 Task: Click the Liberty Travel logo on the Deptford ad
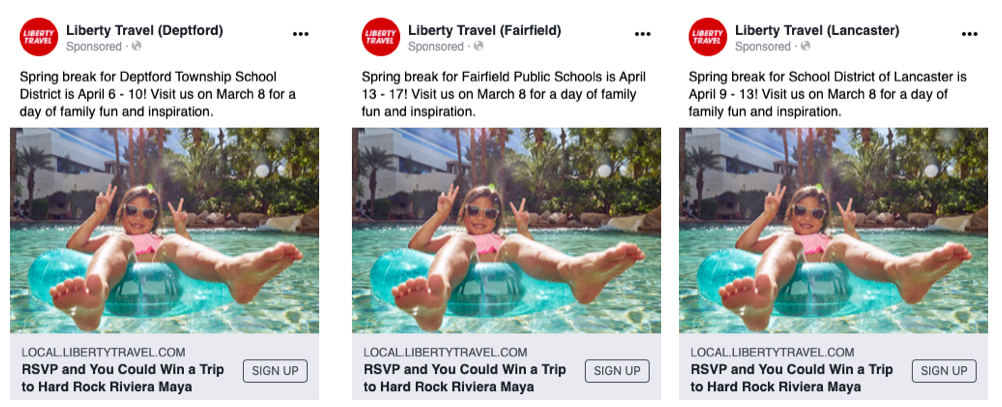39,36
